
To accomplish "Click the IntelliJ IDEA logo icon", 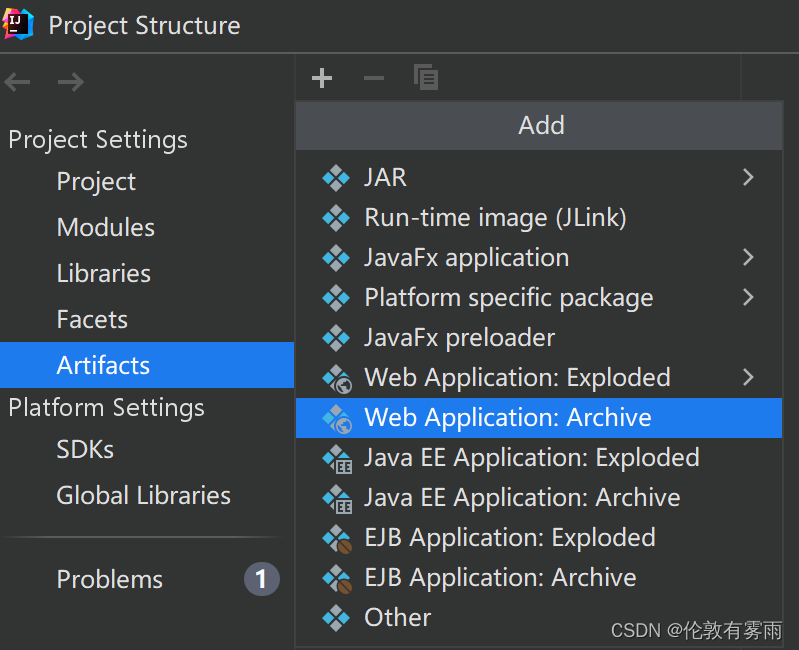I will 18,24.
